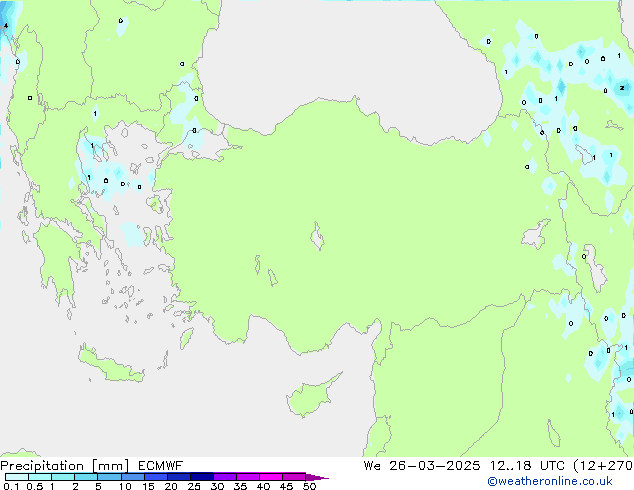Select the 2–5 mm legend swatch

pos(86,477)
